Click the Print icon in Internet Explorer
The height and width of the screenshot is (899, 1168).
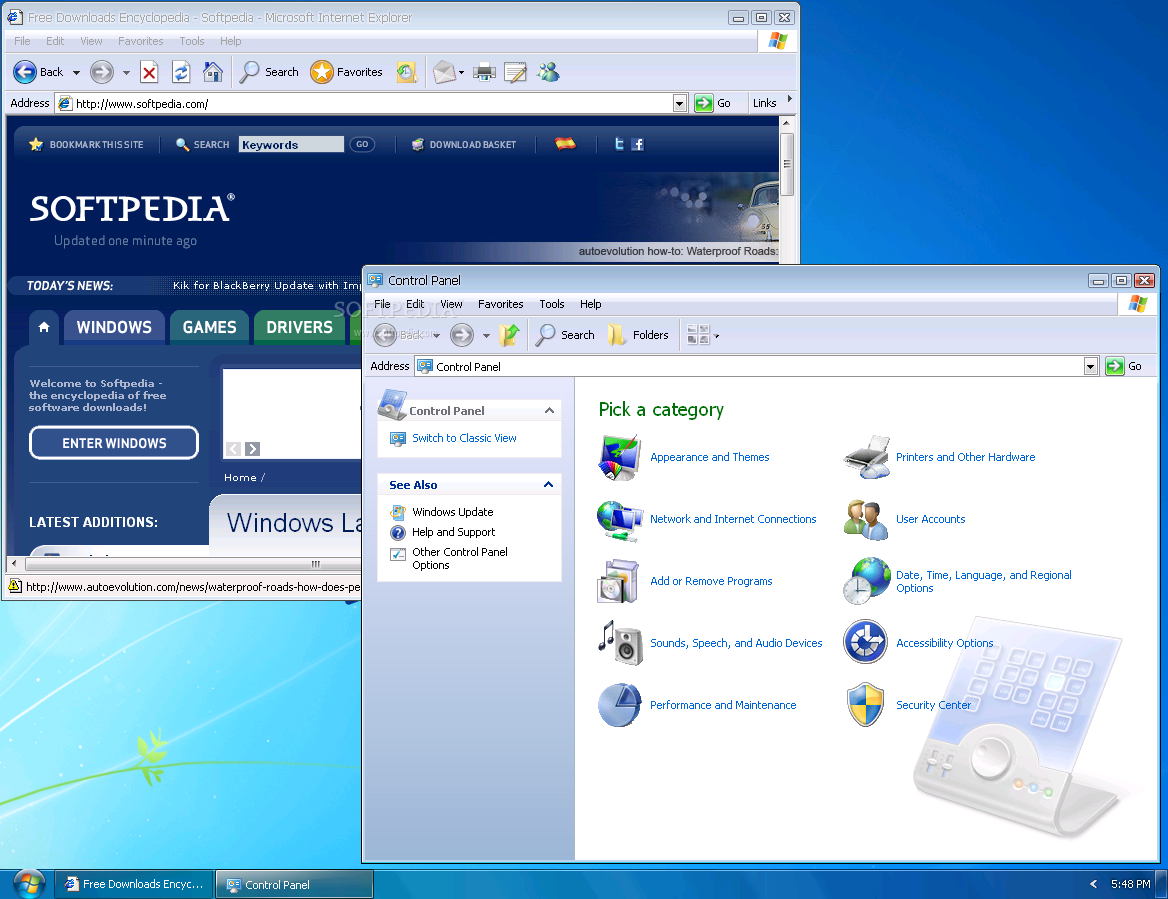tap(484, 72)
